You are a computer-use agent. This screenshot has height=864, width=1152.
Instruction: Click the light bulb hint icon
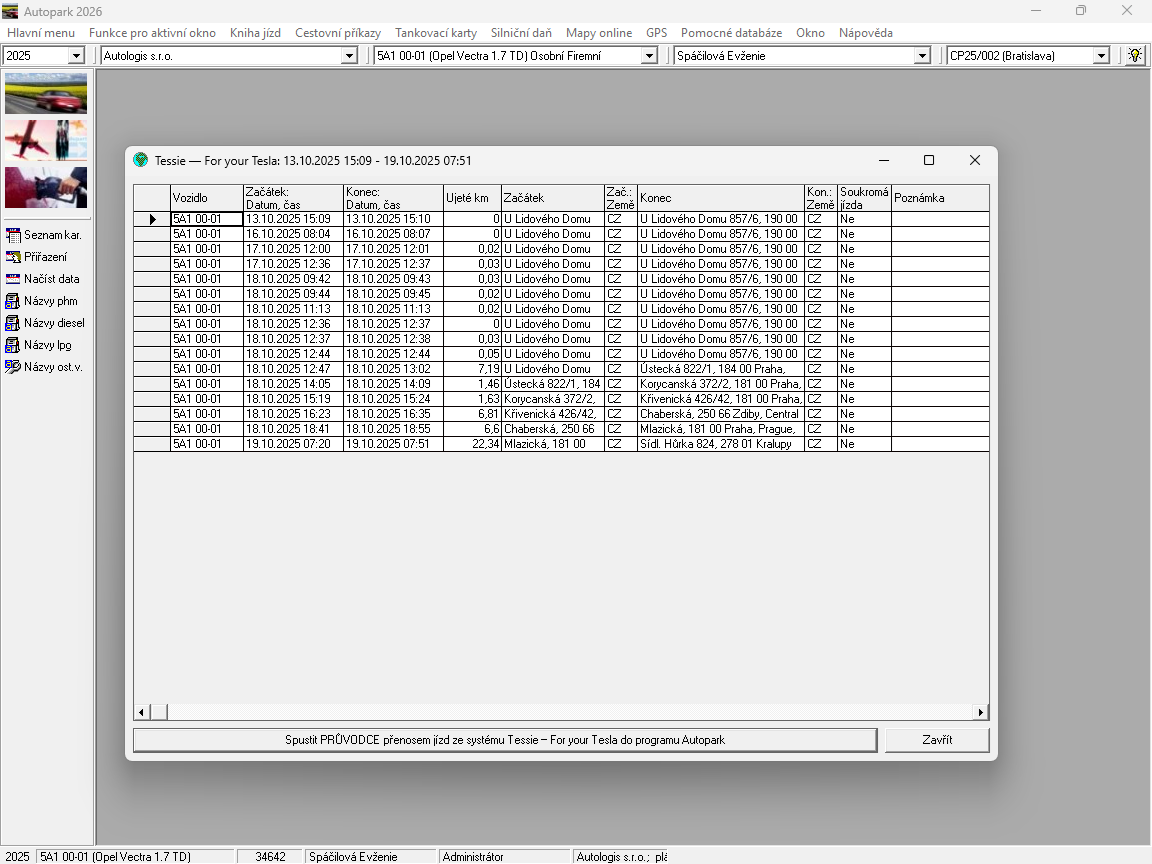point(1135,56)
